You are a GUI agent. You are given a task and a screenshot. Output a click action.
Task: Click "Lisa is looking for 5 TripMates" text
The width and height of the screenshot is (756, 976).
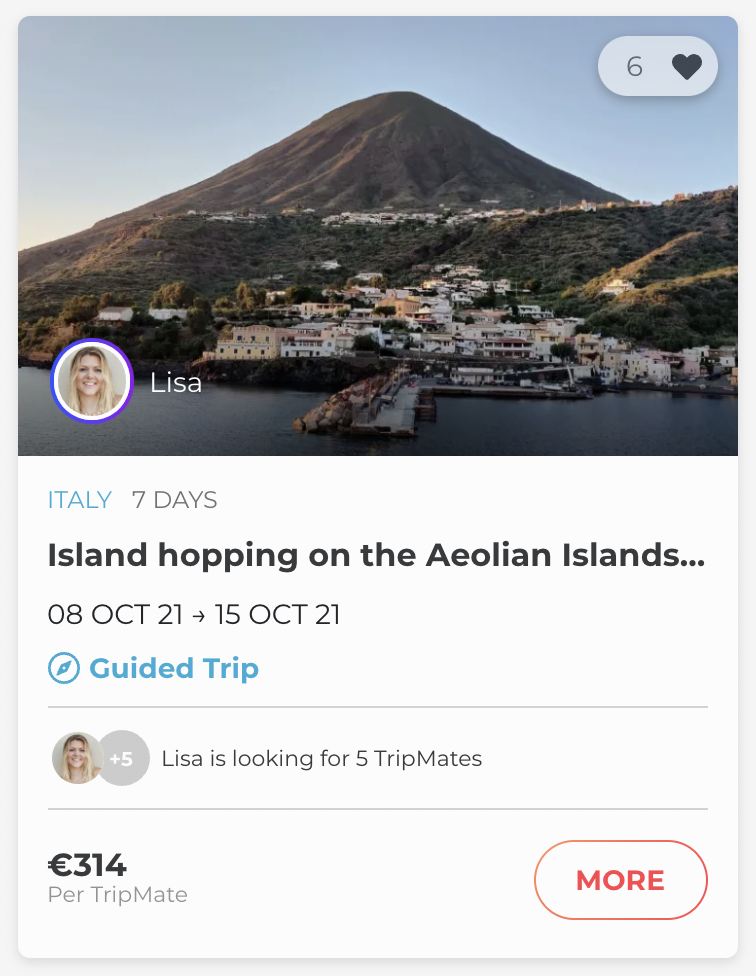[x=321, y=758]
